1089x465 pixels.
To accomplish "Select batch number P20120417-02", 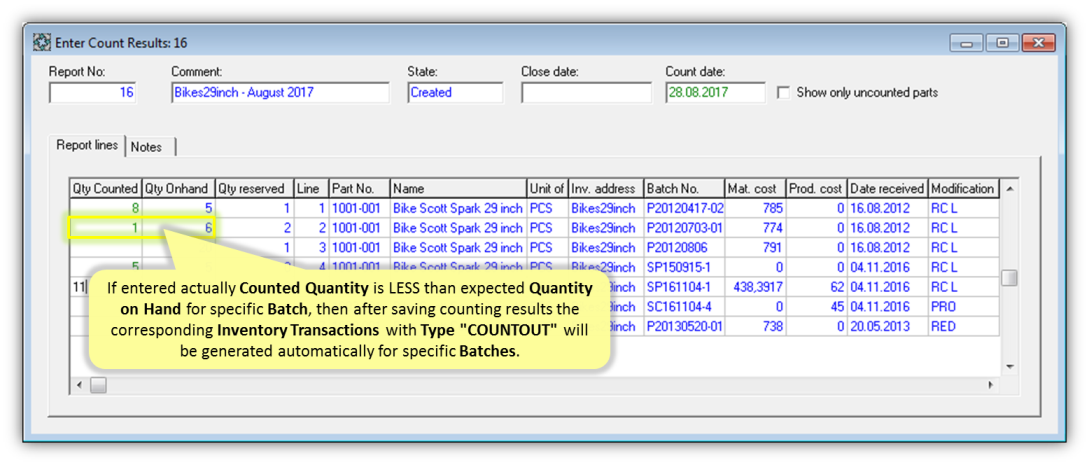I will pyautogui.click(x=684, y=208).
